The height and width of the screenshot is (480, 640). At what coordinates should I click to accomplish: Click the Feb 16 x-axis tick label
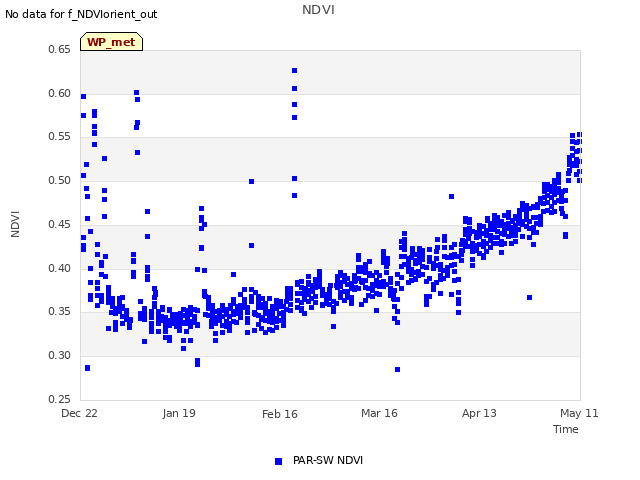point(280,414)
